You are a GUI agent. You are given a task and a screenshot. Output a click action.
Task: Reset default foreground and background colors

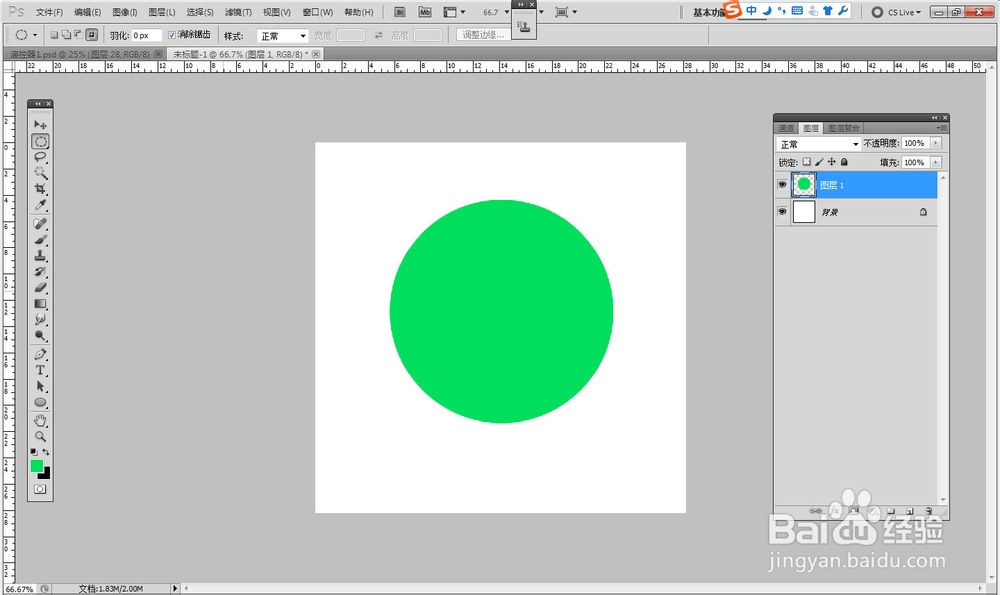(34, 452)
